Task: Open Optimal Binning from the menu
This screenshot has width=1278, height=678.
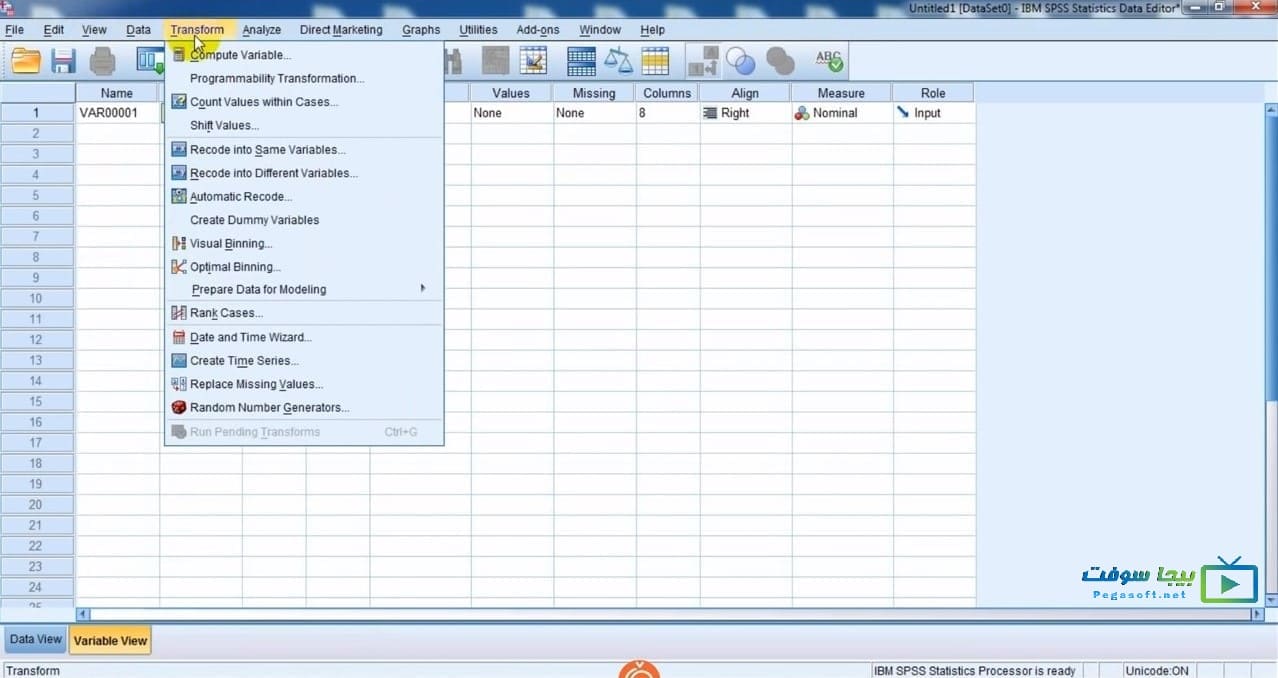Action: point(304,267)
